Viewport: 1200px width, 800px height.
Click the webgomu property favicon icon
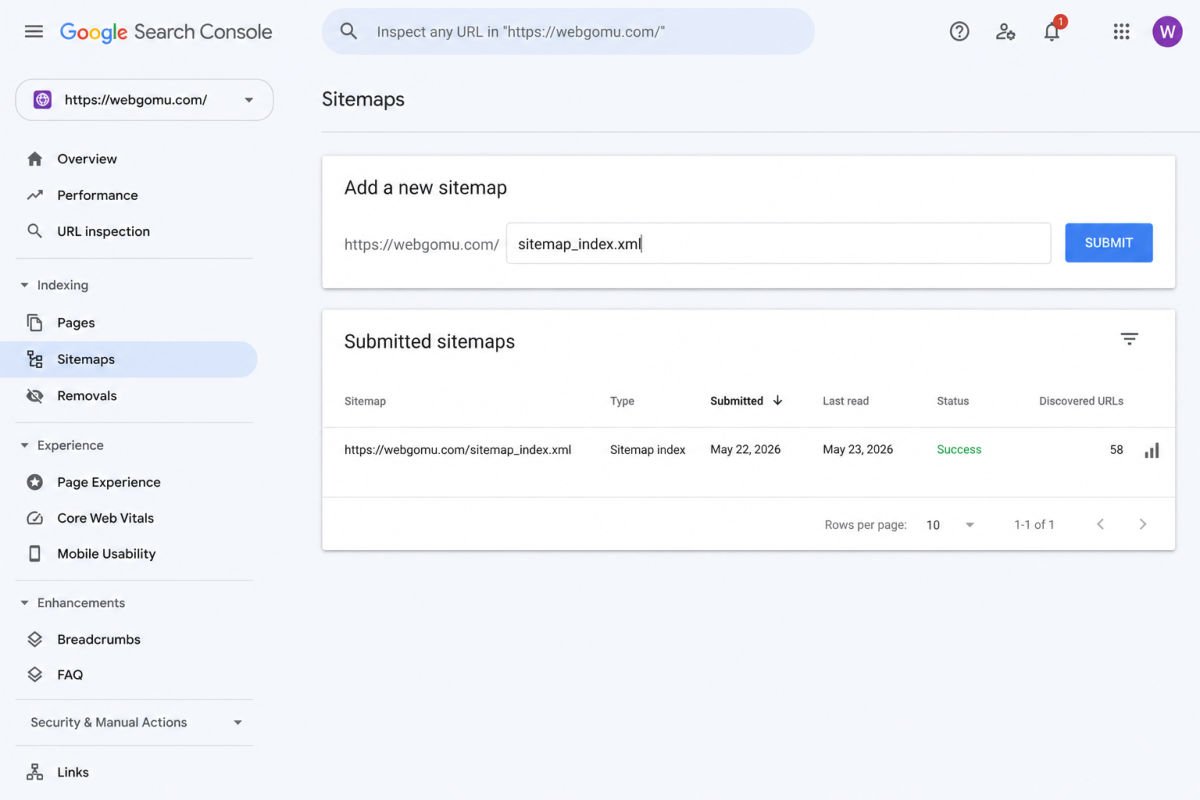point(42,100)
